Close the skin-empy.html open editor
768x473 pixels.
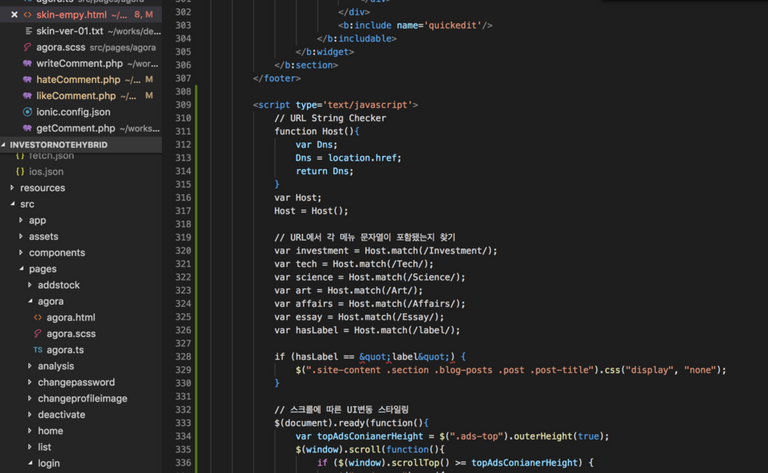click(13, 15)
